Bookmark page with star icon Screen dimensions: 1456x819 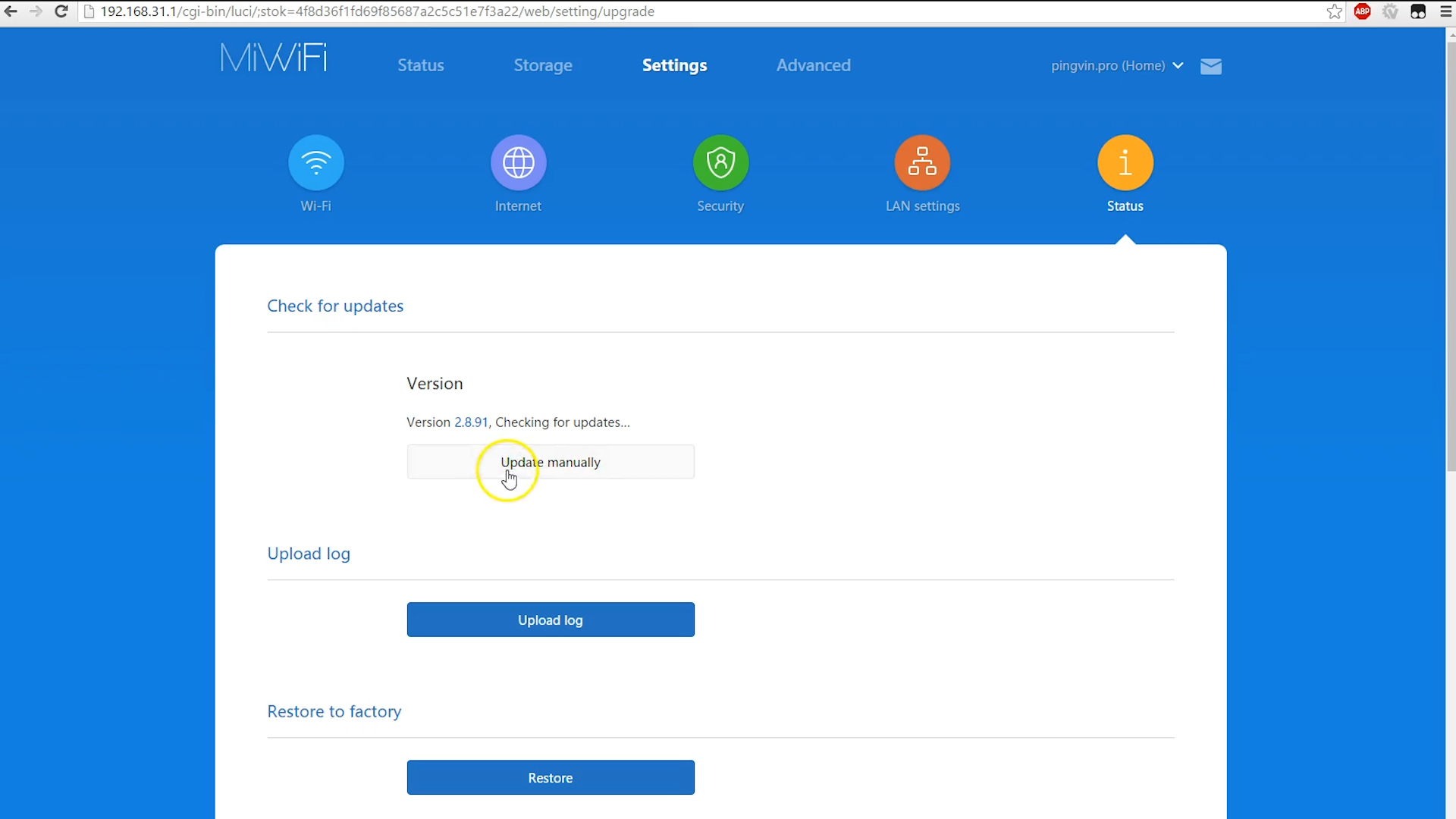click(1334, 11)
